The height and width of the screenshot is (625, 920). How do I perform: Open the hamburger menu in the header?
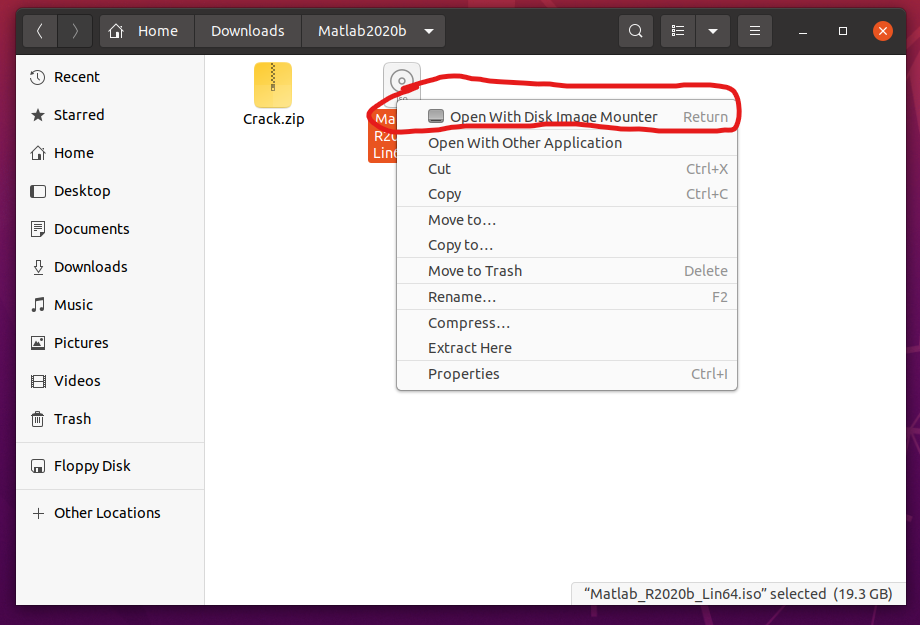point(755,31)
